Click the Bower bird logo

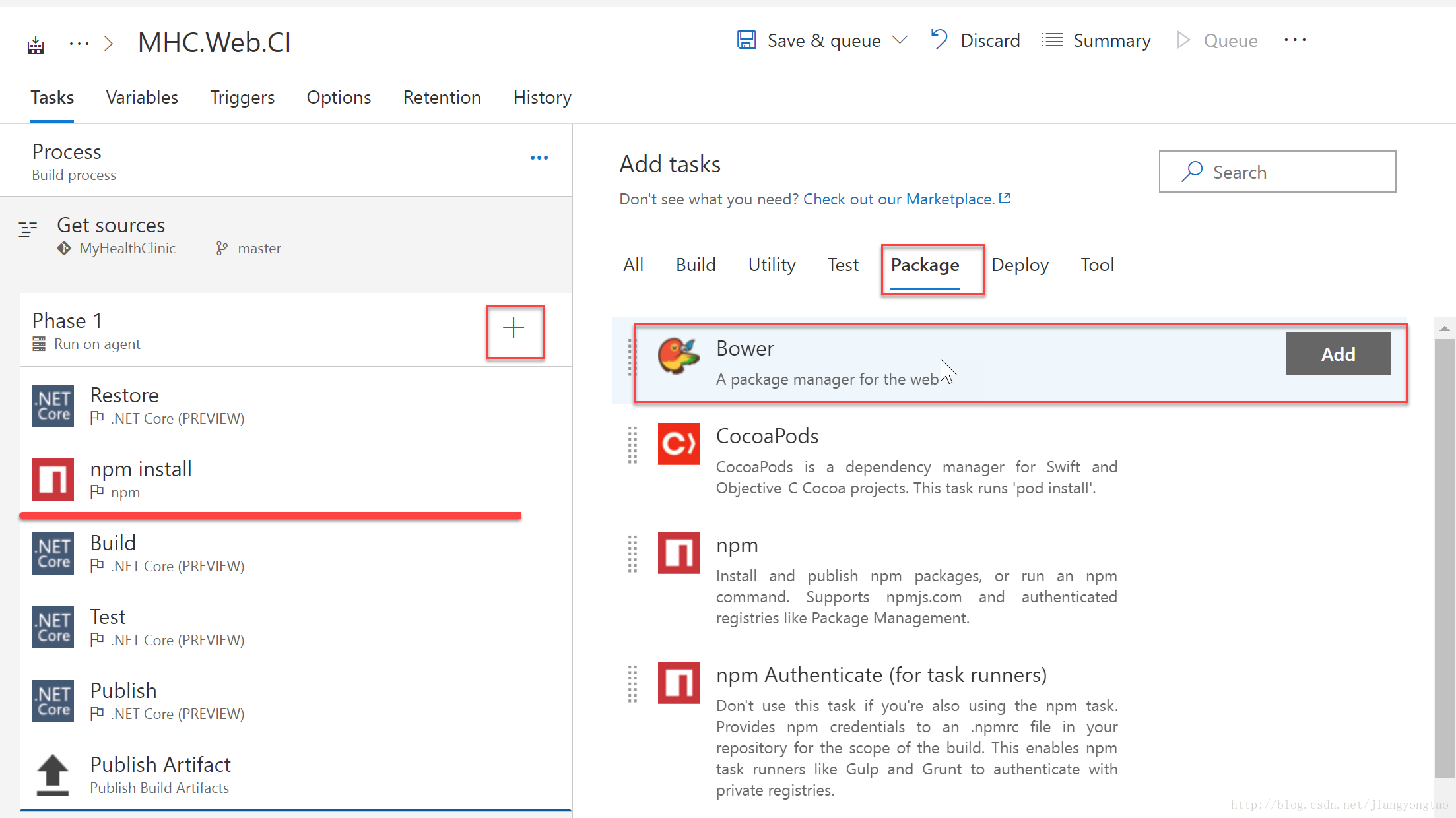pos(678,356)
